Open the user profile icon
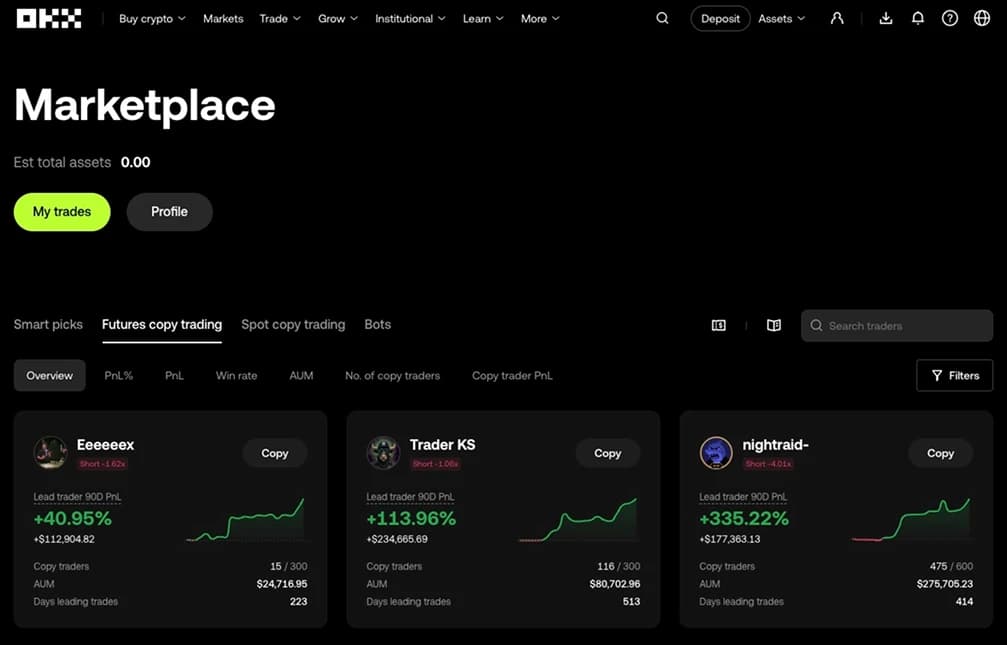Screen dimensions: 1007x645 click(x=837, y=18)
